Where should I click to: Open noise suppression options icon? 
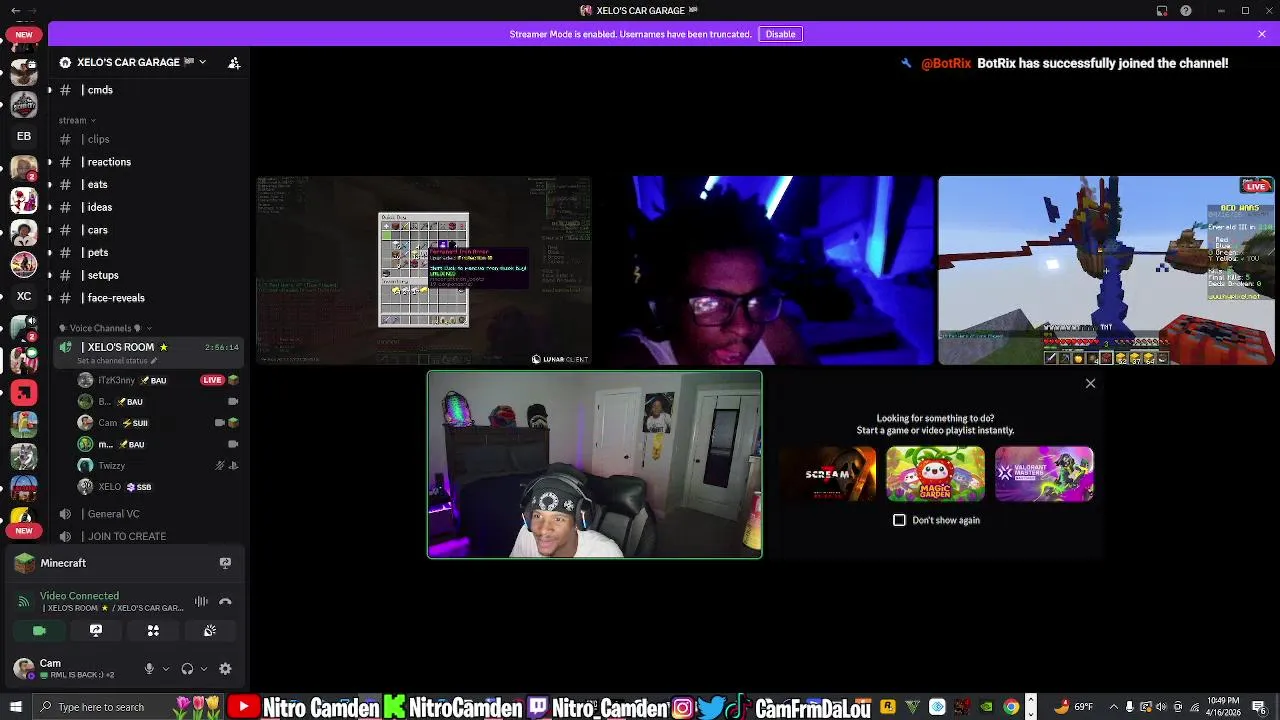click(201, 601)
